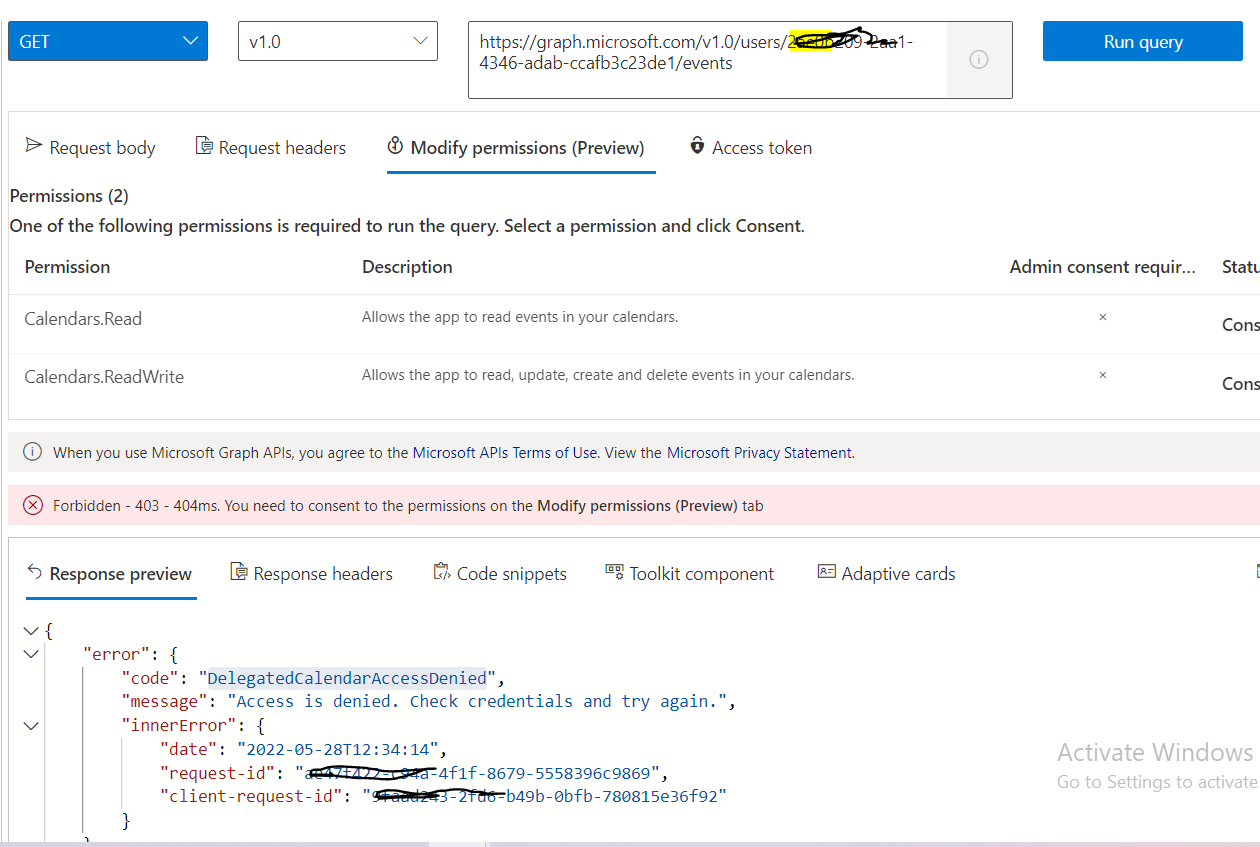Select the Calendars.Read permission row

click(83, 318)
